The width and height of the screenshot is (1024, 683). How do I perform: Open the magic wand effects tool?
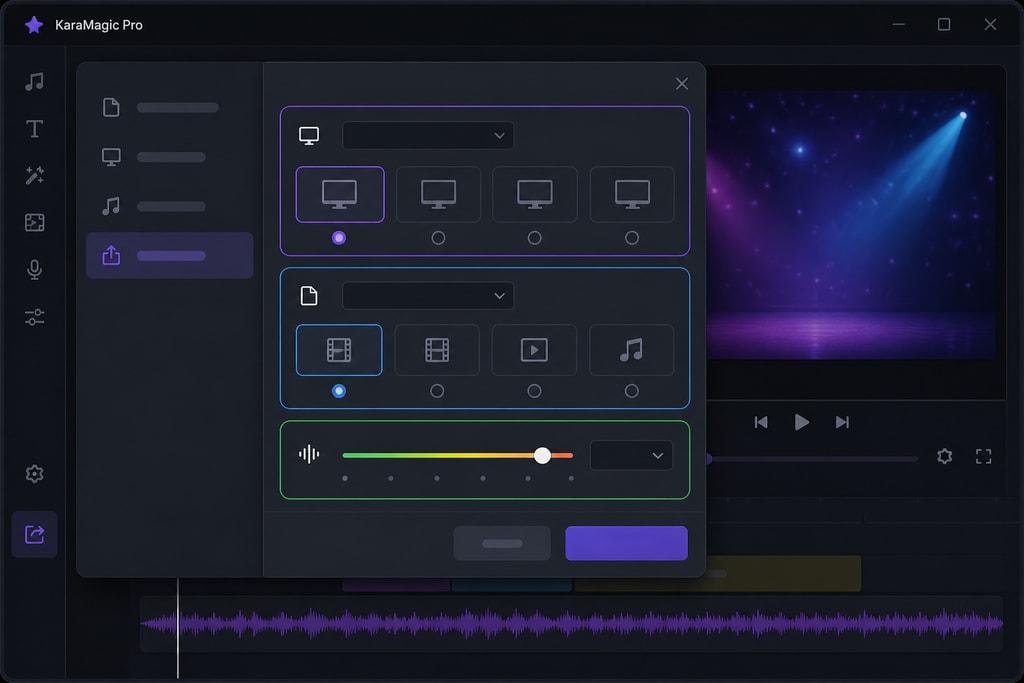(35, 175)
